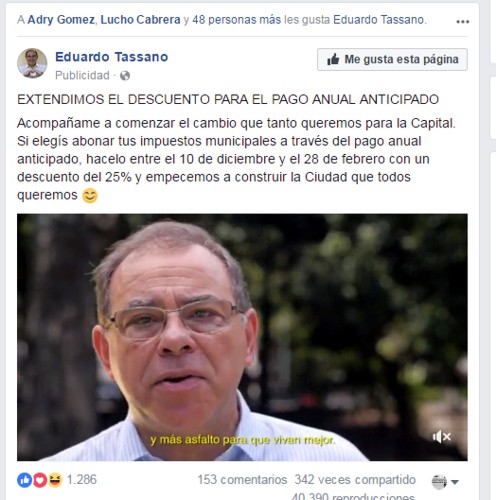Click the globe public audience icon
The width and height of the screenshot is (496, 500).
(125, 76)
